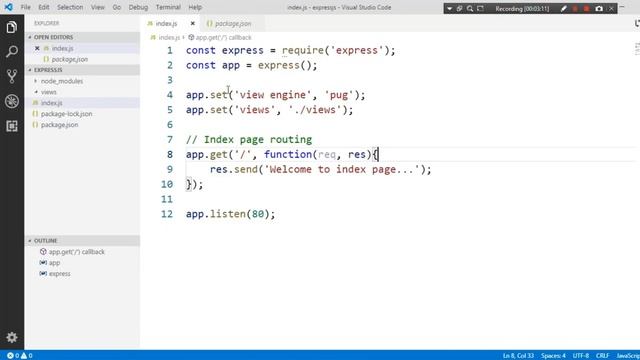
Task: Click the VS Code logo icon
Action: 8,7
